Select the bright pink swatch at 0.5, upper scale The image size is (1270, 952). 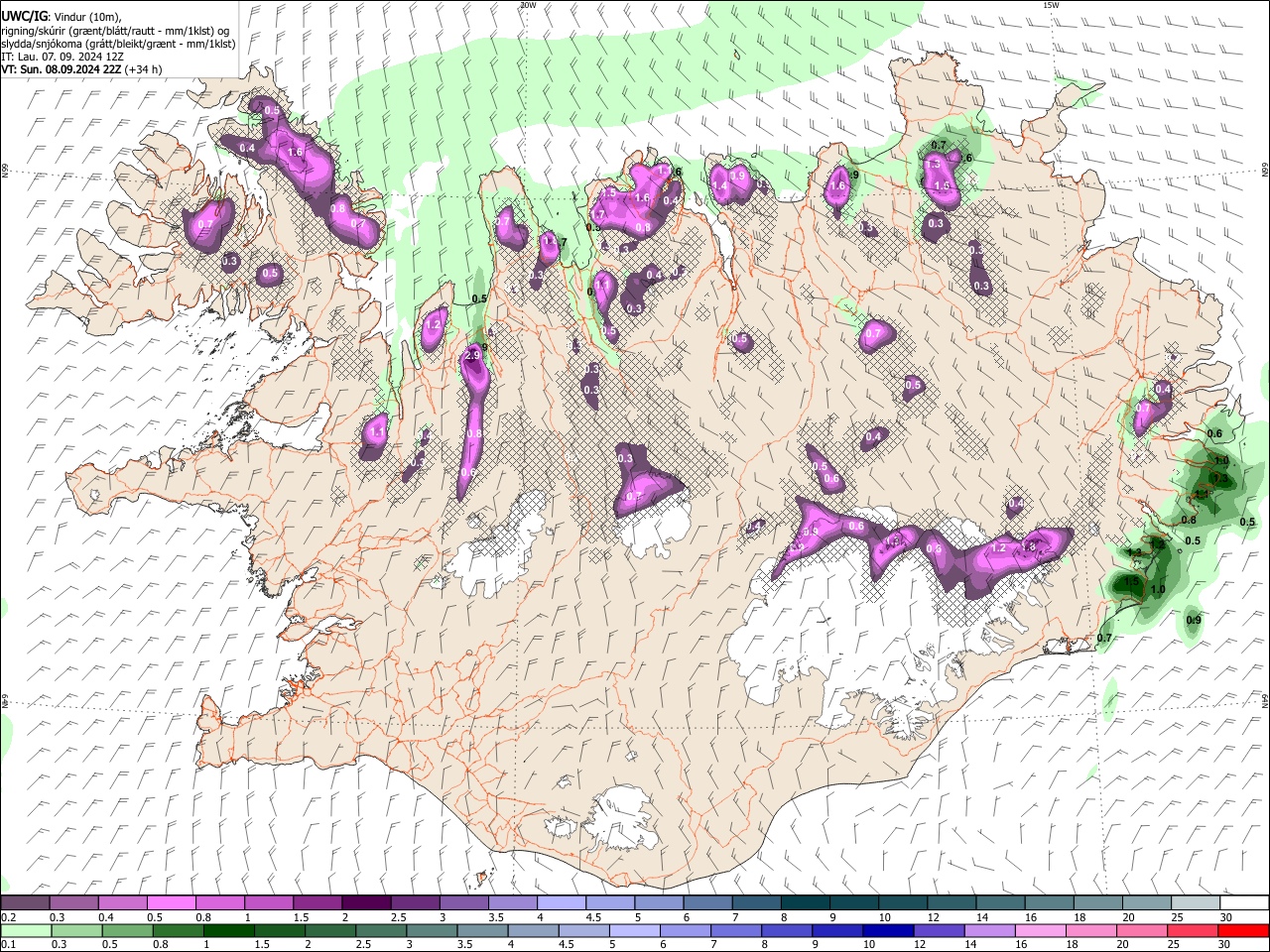[171, 902]
